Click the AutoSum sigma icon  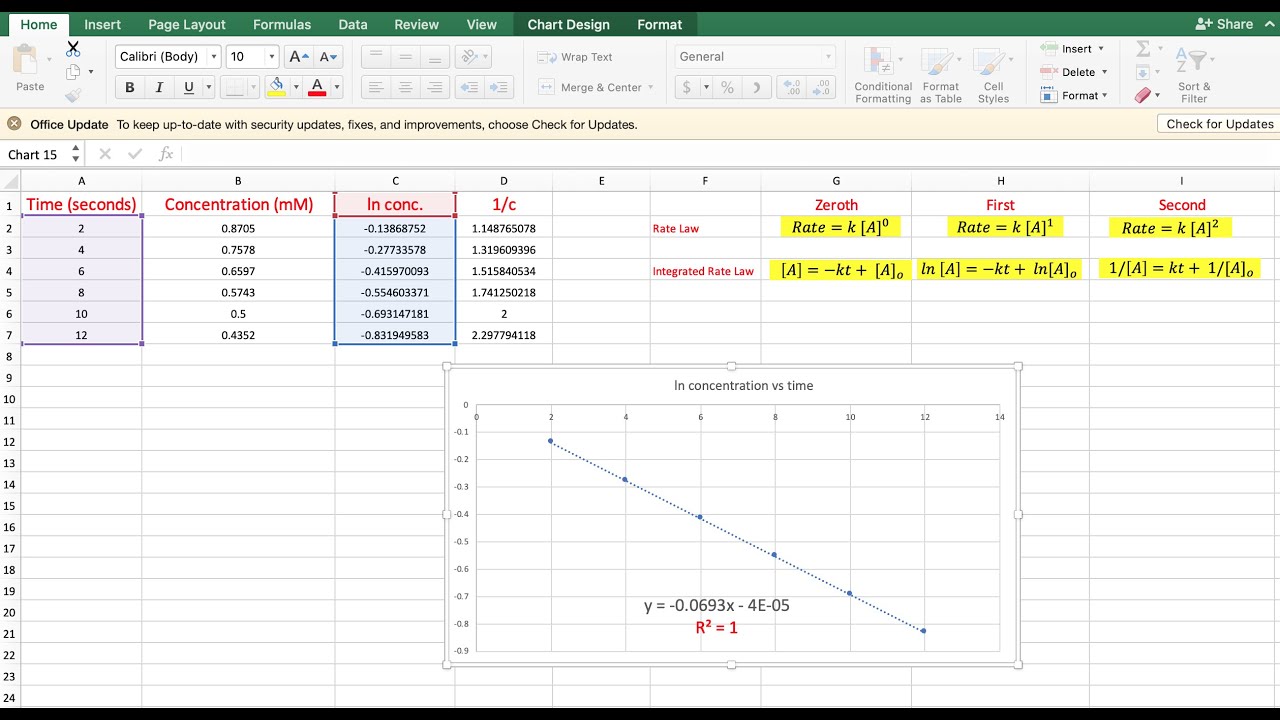pyautogui.click(x=1143, y=48)
